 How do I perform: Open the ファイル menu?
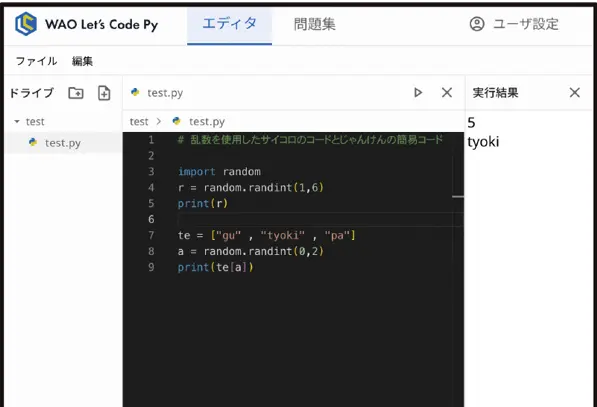[37, 61]
